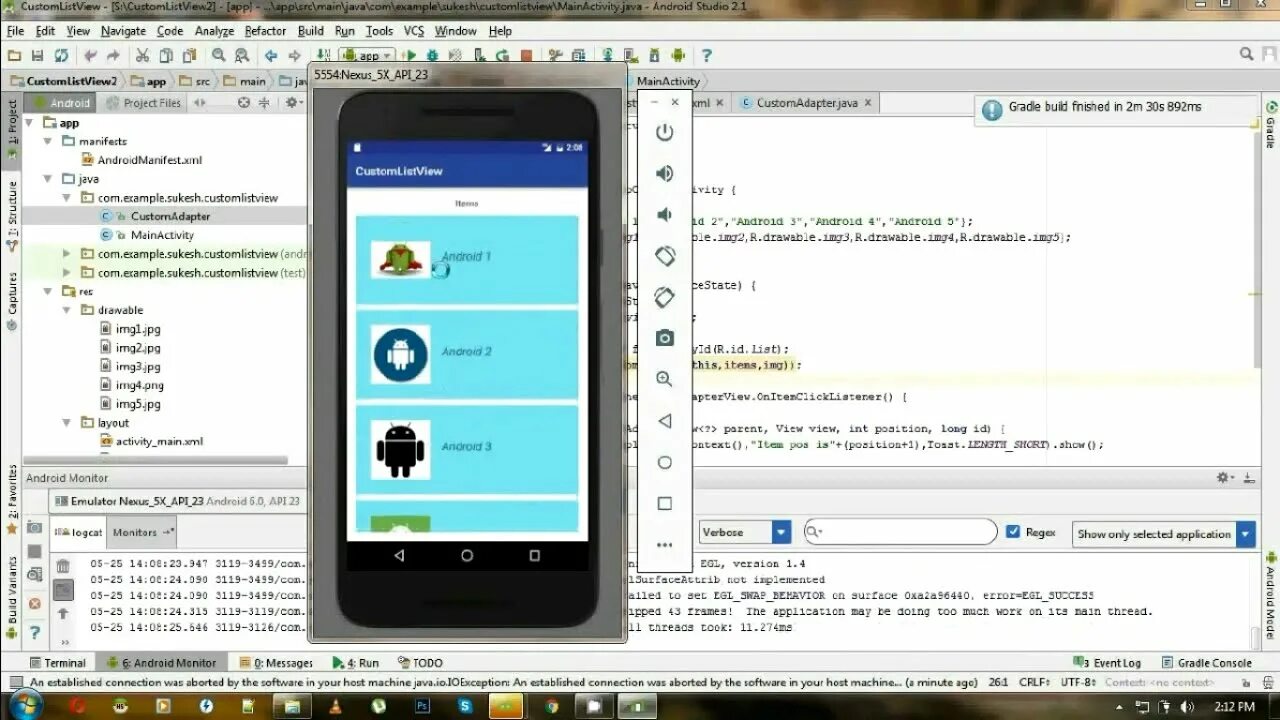Collapse the layout folder
Image resolution: width=1280 pixels, height=720 pixels.
[66, 423]
